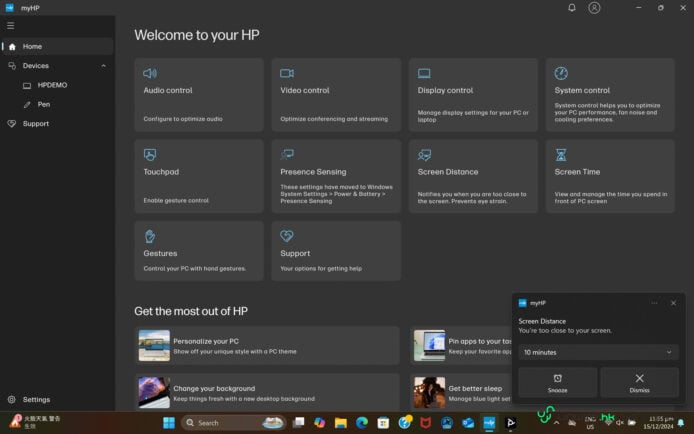
Task: Click the Touchpad card icon
Action: click(150, 155)
